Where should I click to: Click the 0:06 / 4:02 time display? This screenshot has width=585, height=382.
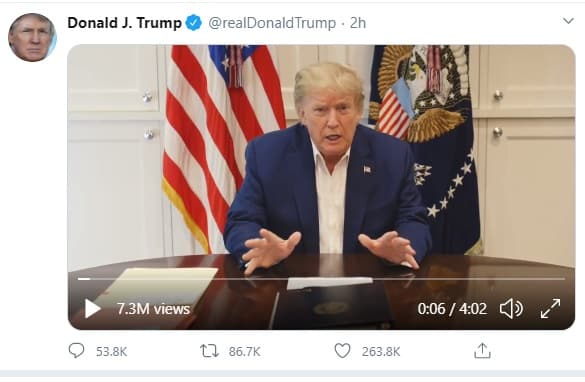452,309
